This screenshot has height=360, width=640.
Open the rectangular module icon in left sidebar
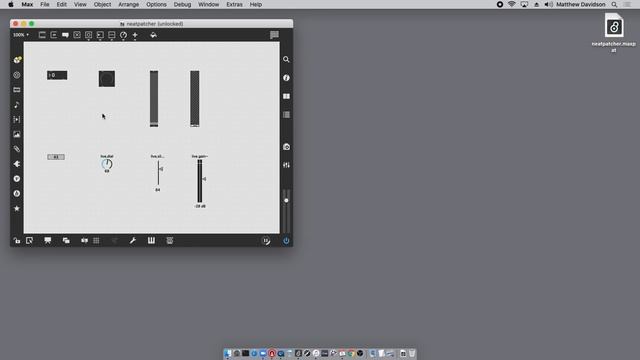17,90
